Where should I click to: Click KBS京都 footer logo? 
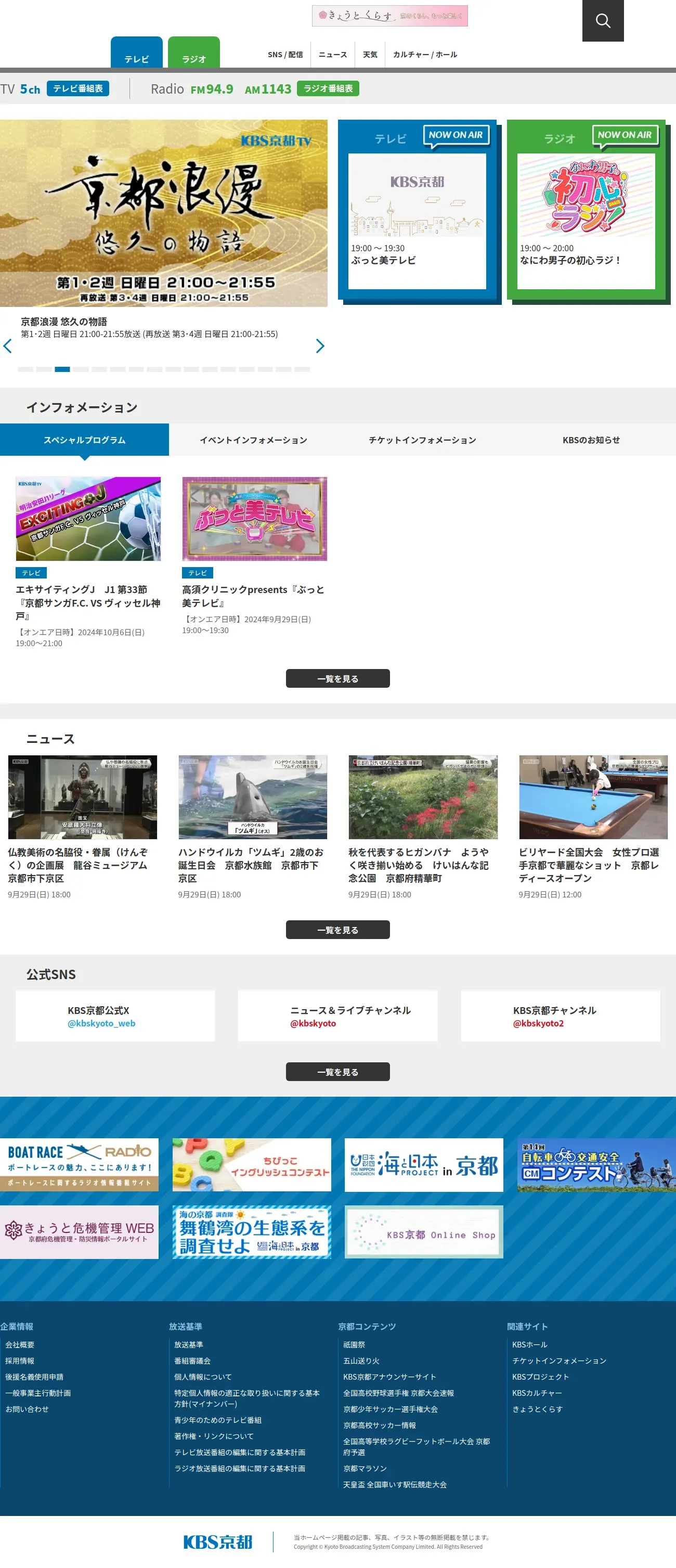218,1541
